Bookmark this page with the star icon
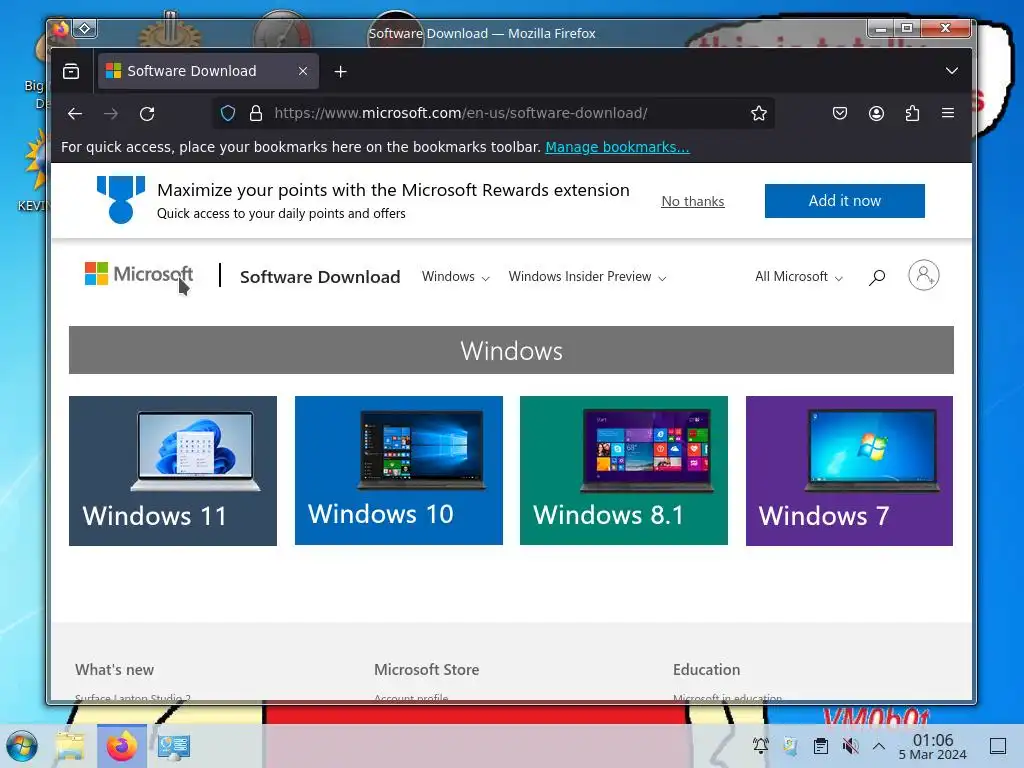This screenshot has height=768, width=1024. [x=758, y=113]
